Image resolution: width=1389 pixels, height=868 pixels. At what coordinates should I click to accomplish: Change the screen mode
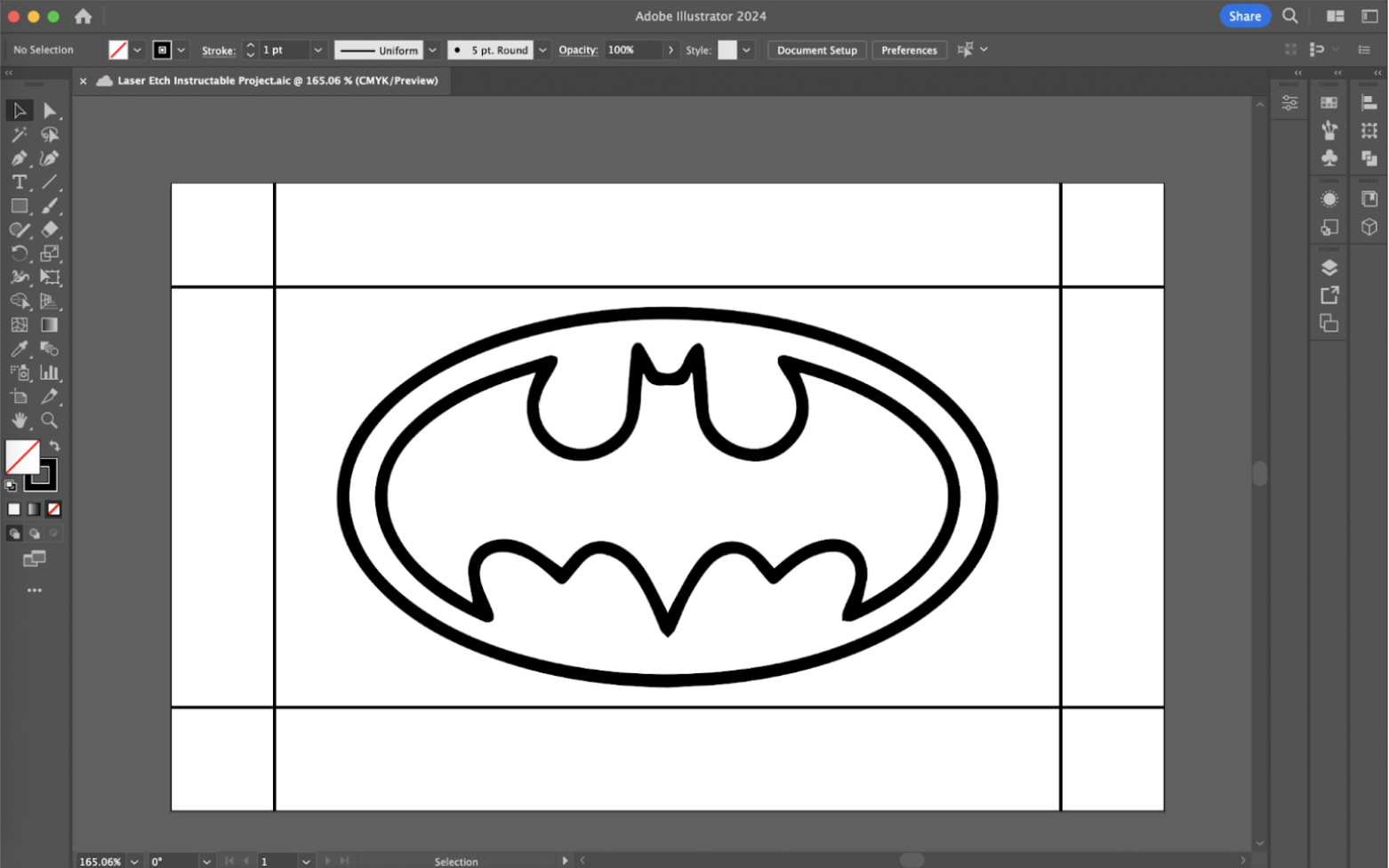tap(35, 559)
